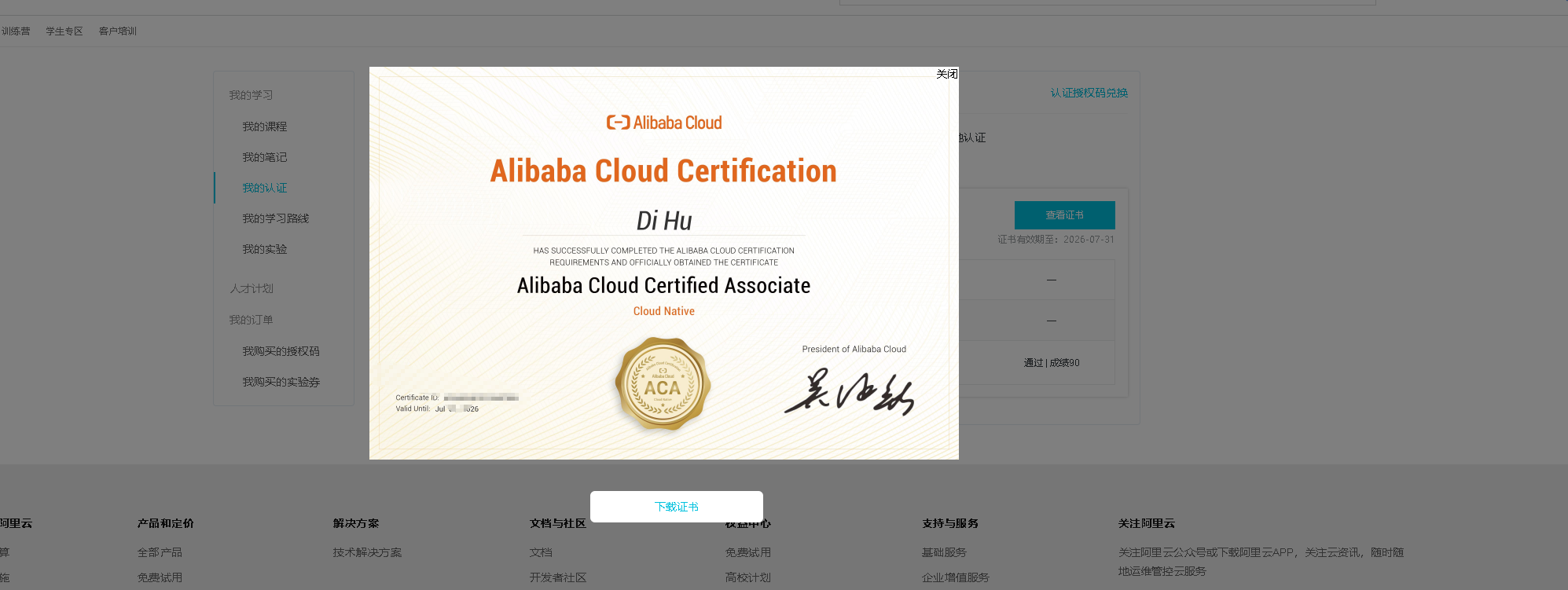Click the 我的订单 sidebar heading
This screenshot has height=590, width=1568.
click(251, 320)
